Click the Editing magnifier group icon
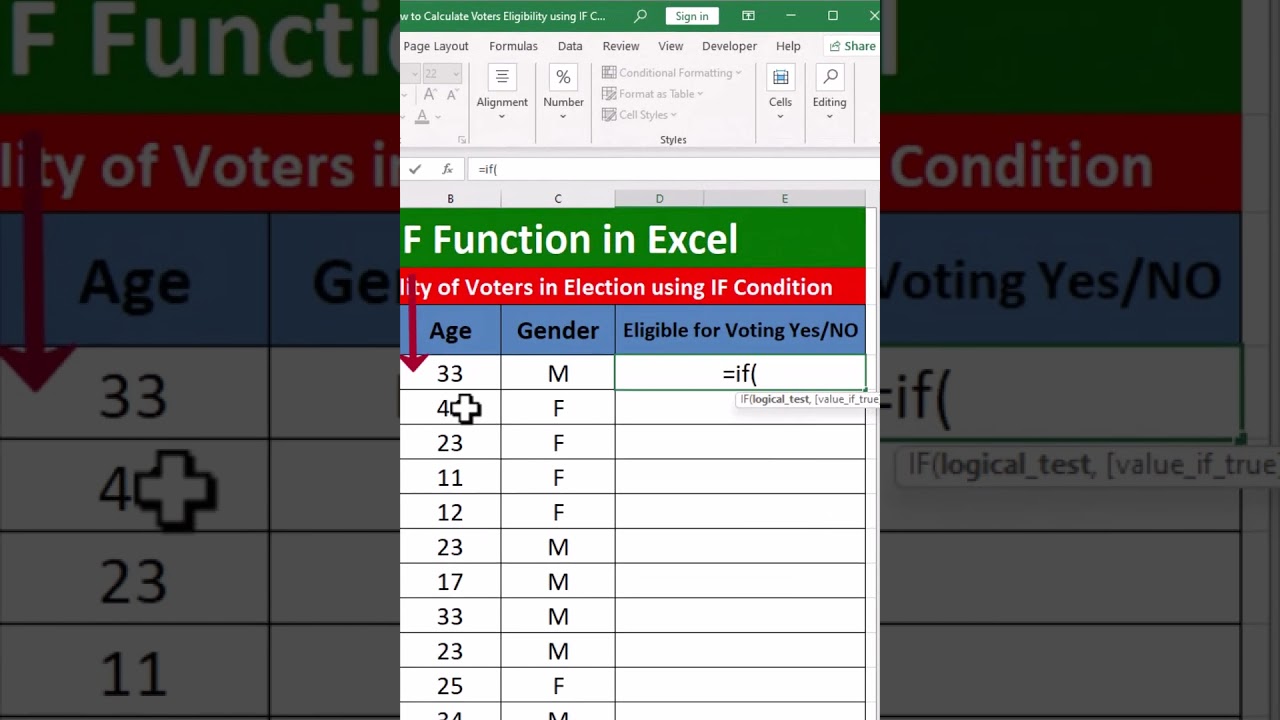Viewport: 1280px width, 720px height. [x=830, y=78]
